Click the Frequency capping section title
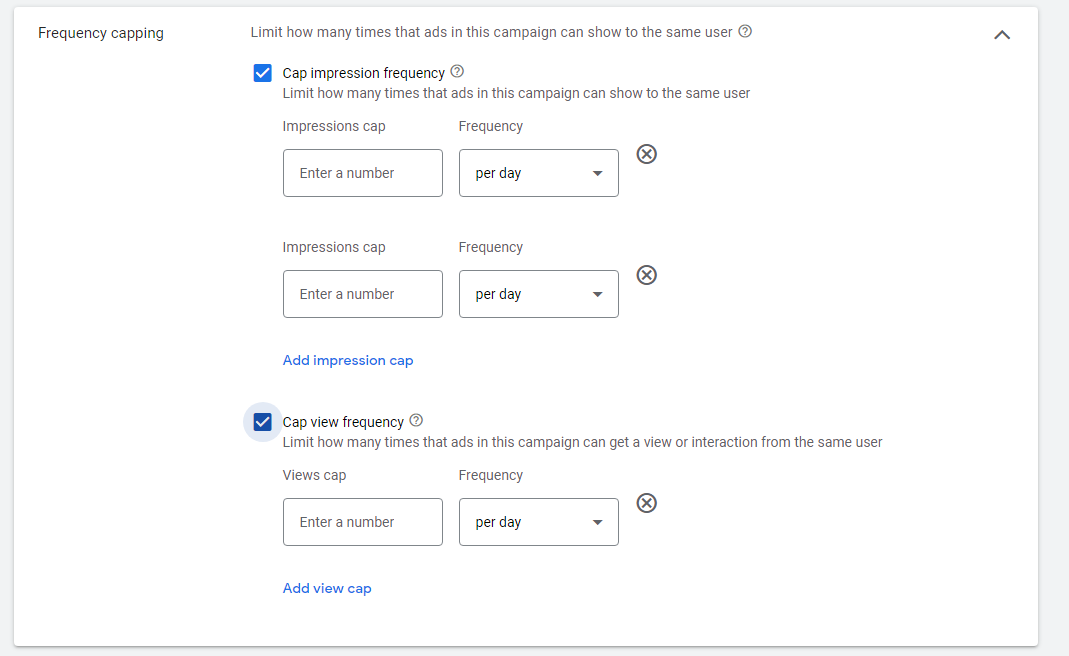 click(x=101, y=33)
